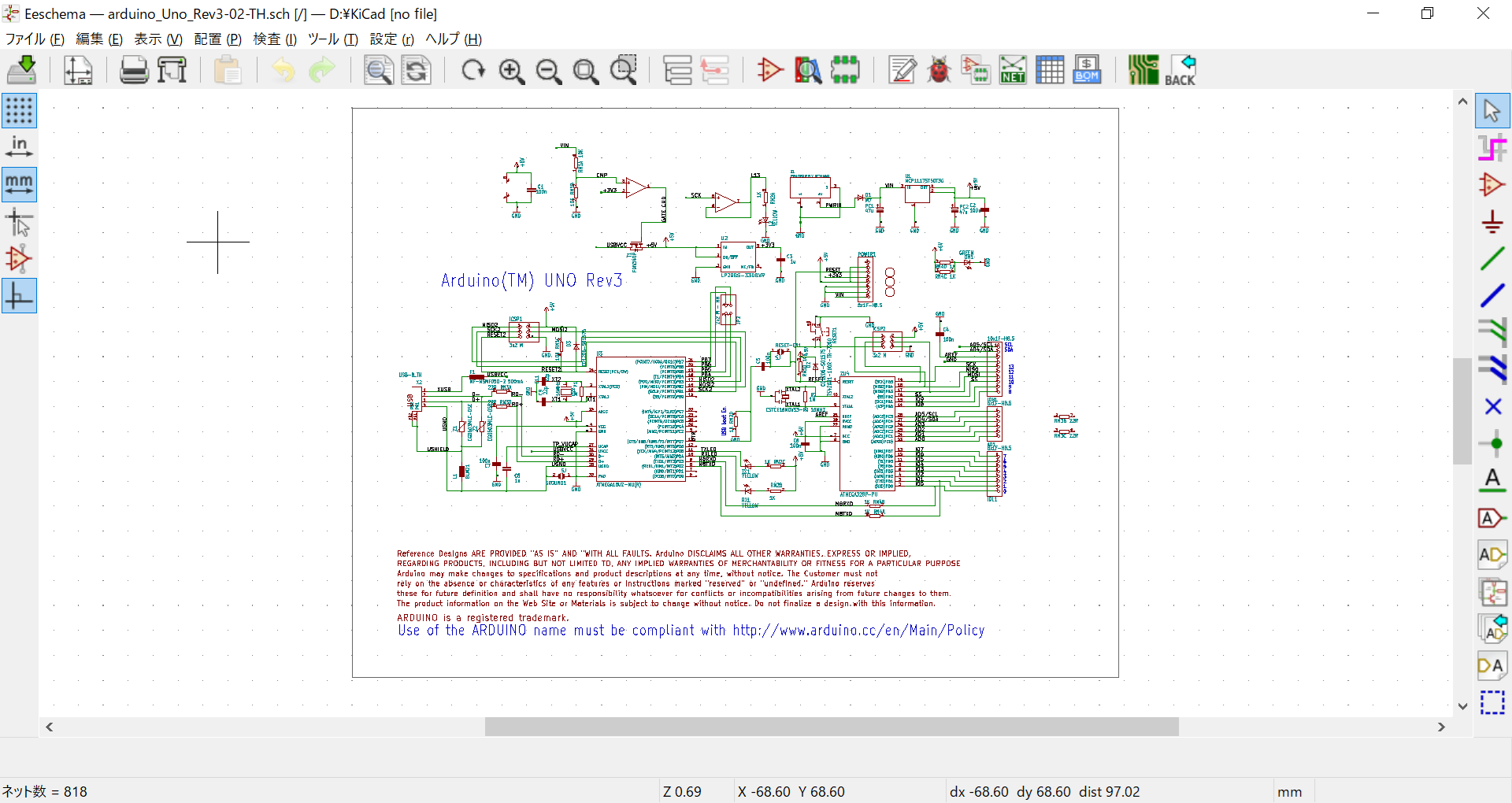Open the ファイル (File) menu
The height and width of the screenshot is (803, 1512).
35,39
